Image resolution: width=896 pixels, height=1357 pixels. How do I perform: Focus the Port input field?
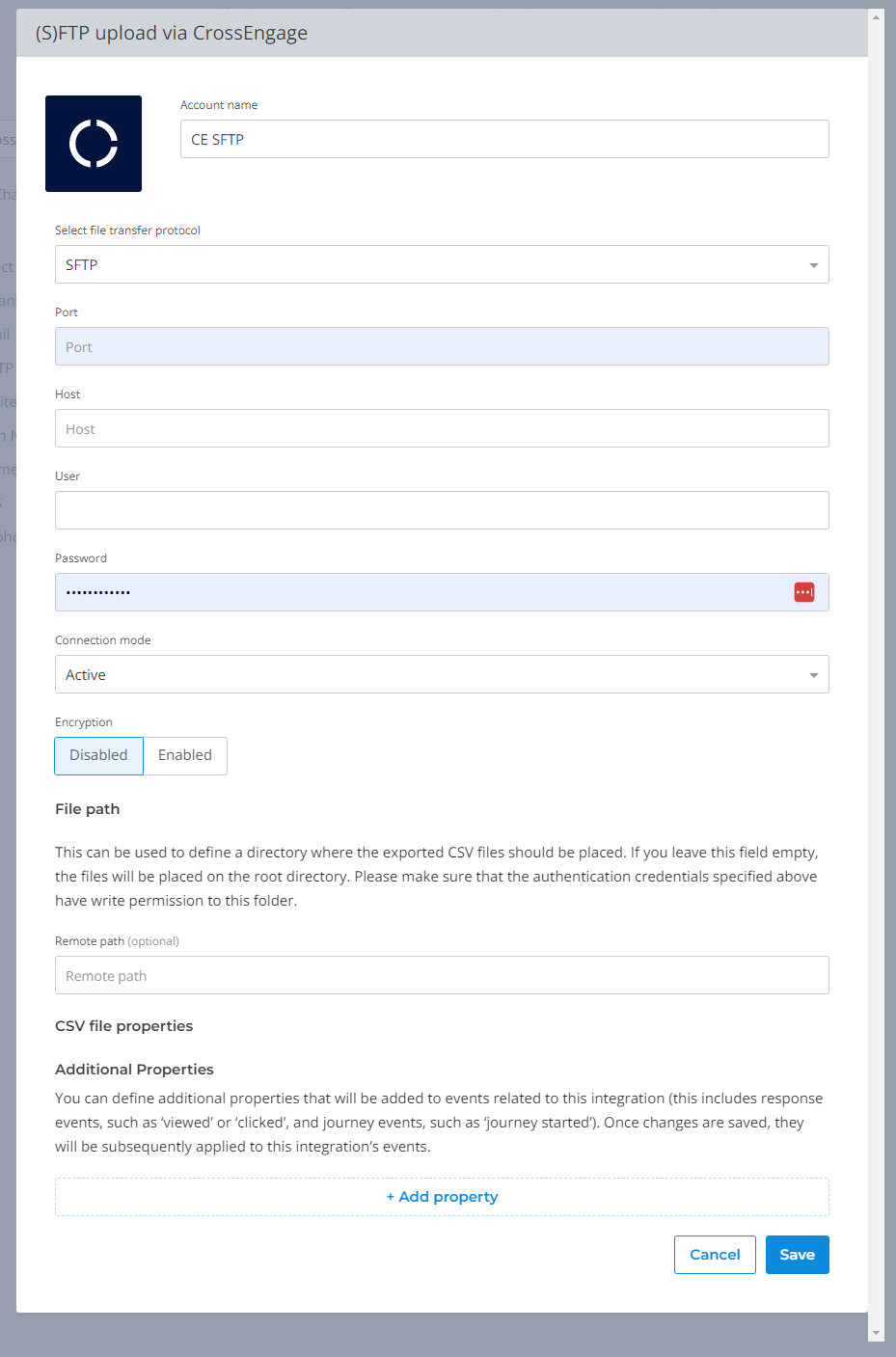[441, 346]
